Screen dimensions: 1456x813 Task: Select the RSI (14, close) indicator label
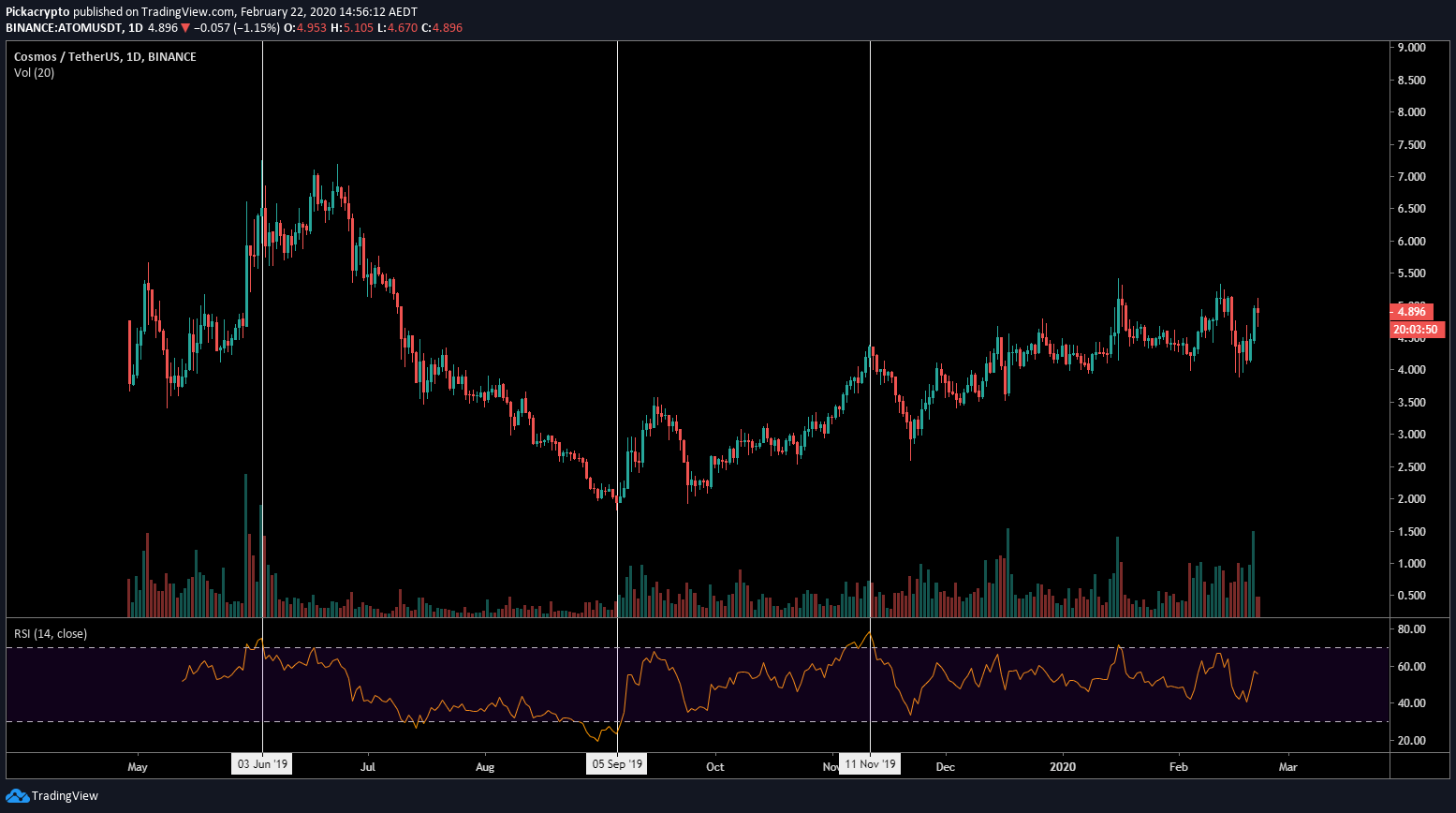coord(51,634)
